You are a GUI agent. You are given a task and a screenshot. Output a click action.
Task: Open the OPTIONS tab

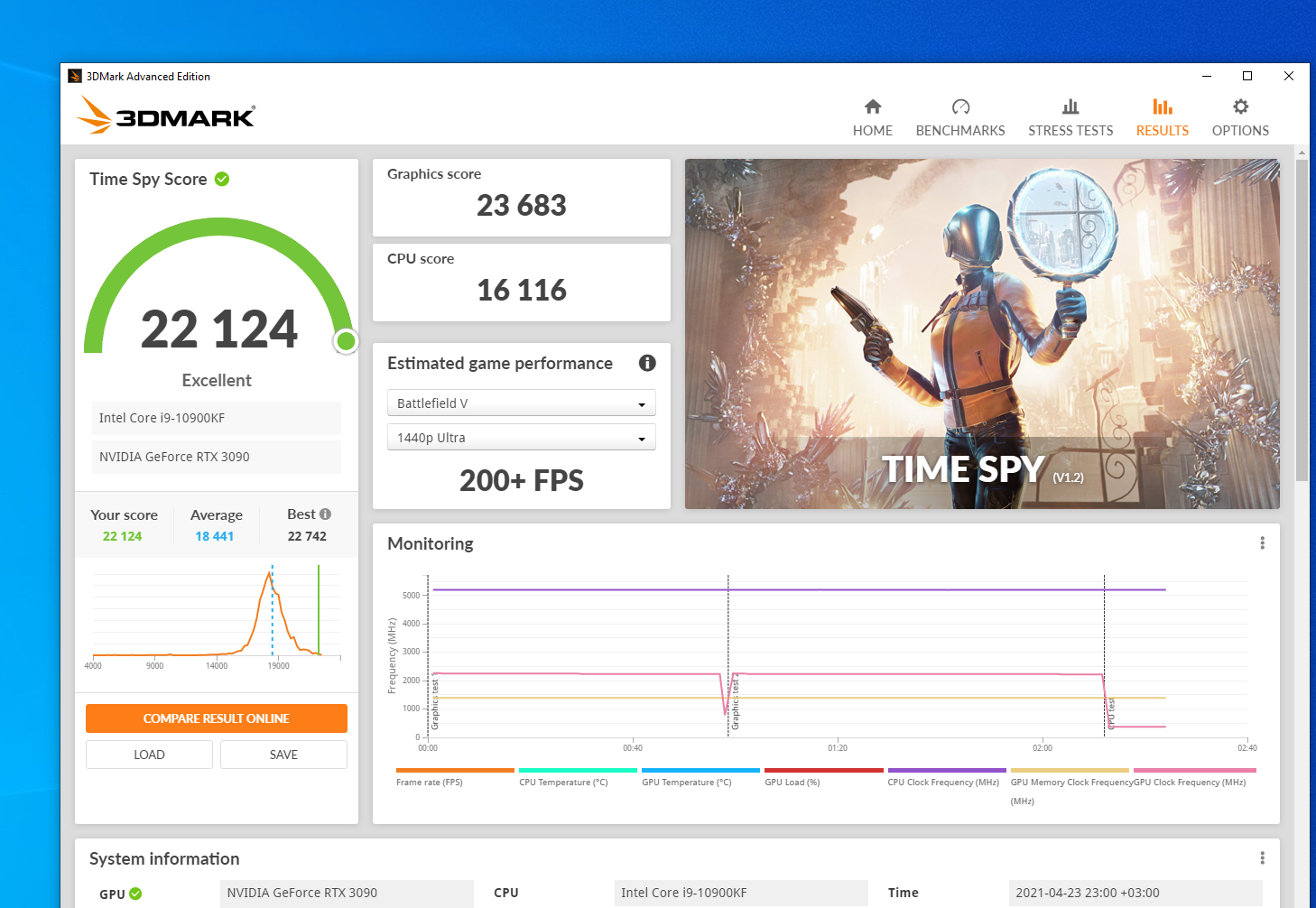tap(1240, 118)
